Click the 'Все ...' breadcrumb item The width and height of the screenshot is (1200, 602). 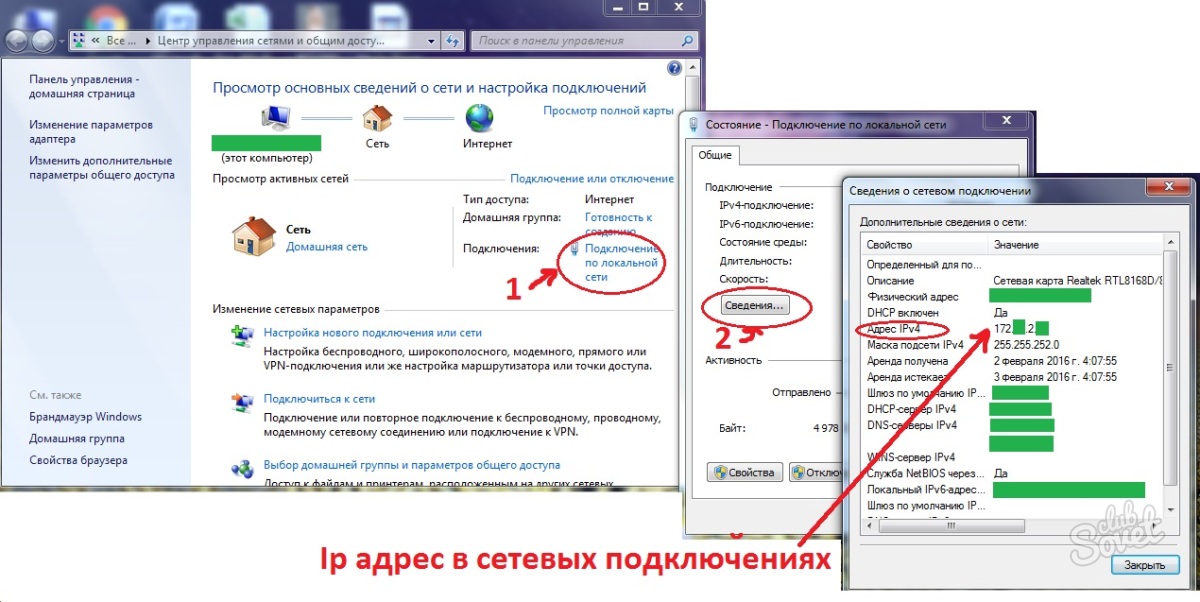click(122, 41)
